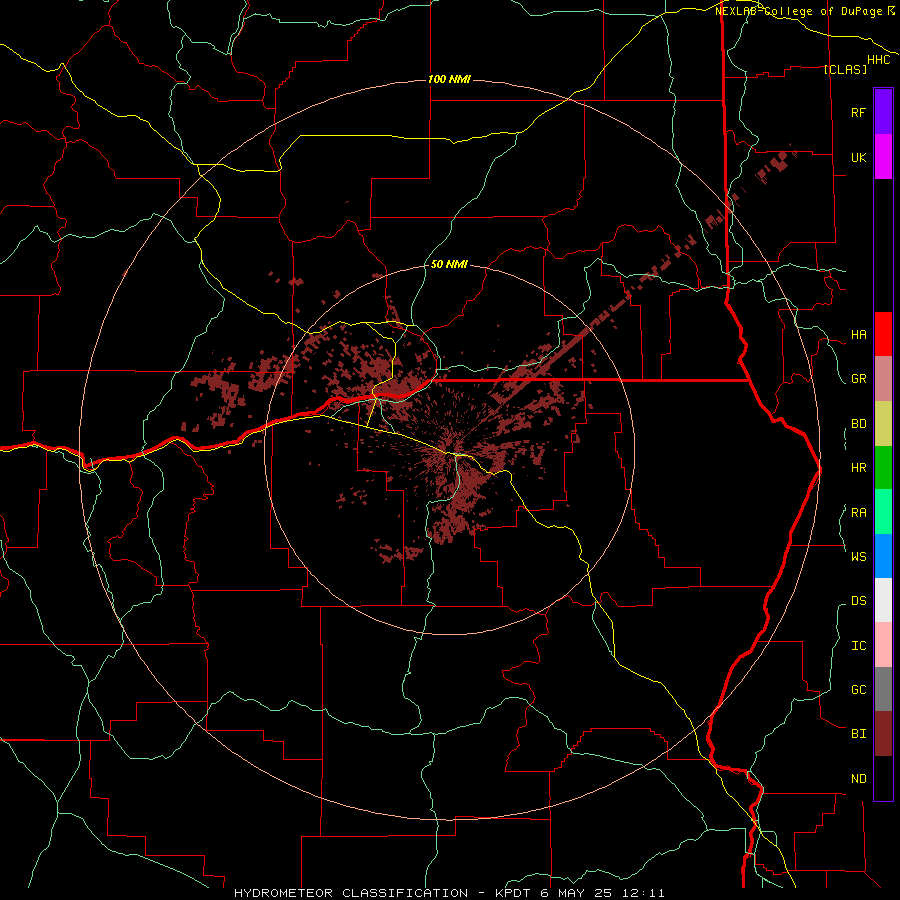Click the ND black legend swatch
Screen dimensions: 900x900
click(883, 778)
